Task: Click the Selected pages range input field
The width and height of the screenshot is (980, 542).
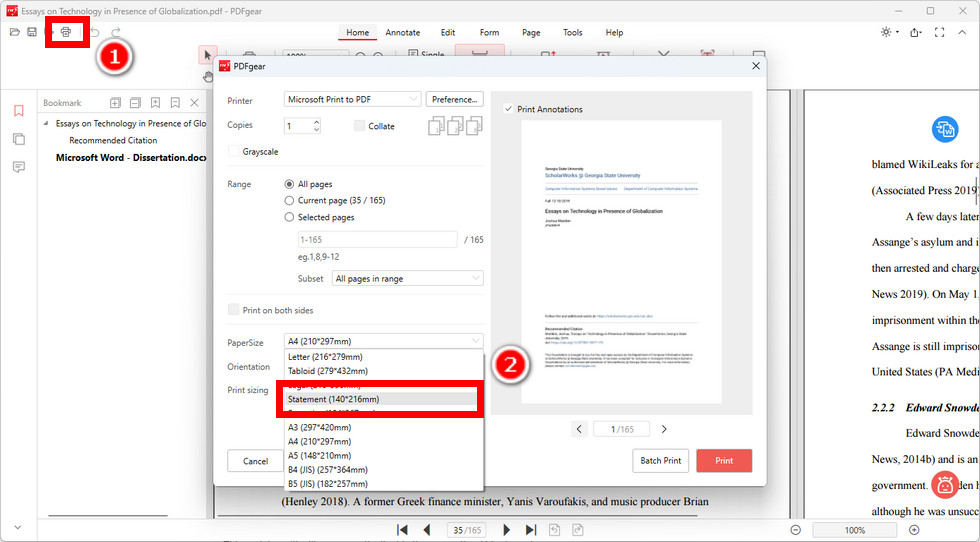Action: coord(378,239)
